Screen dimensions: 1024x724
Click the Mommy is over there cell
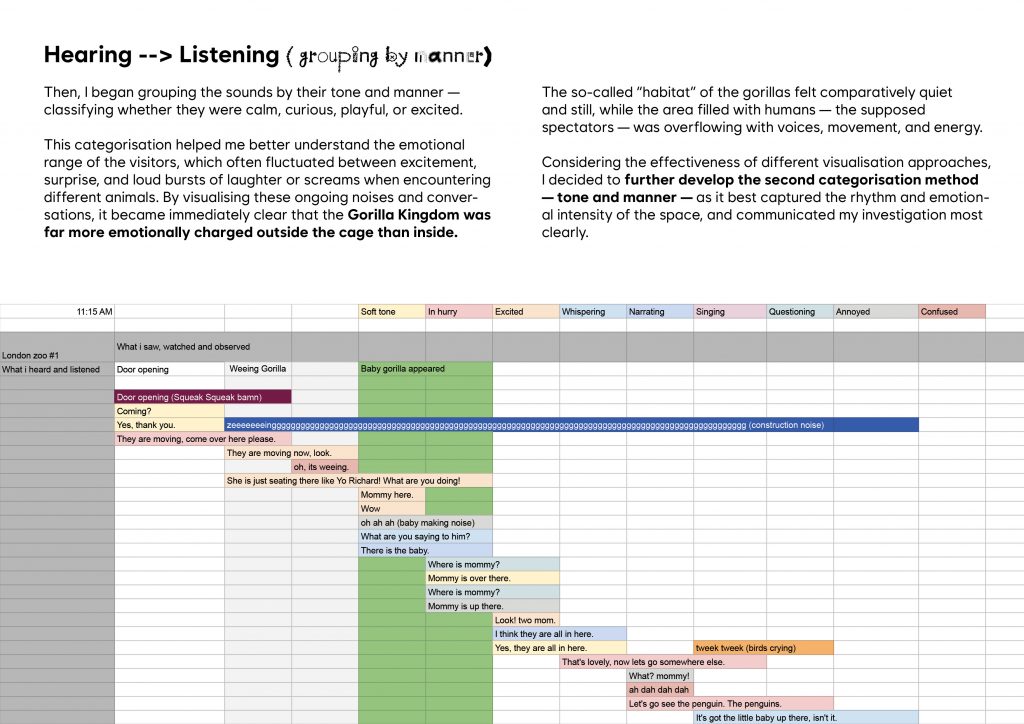(492, 578)
